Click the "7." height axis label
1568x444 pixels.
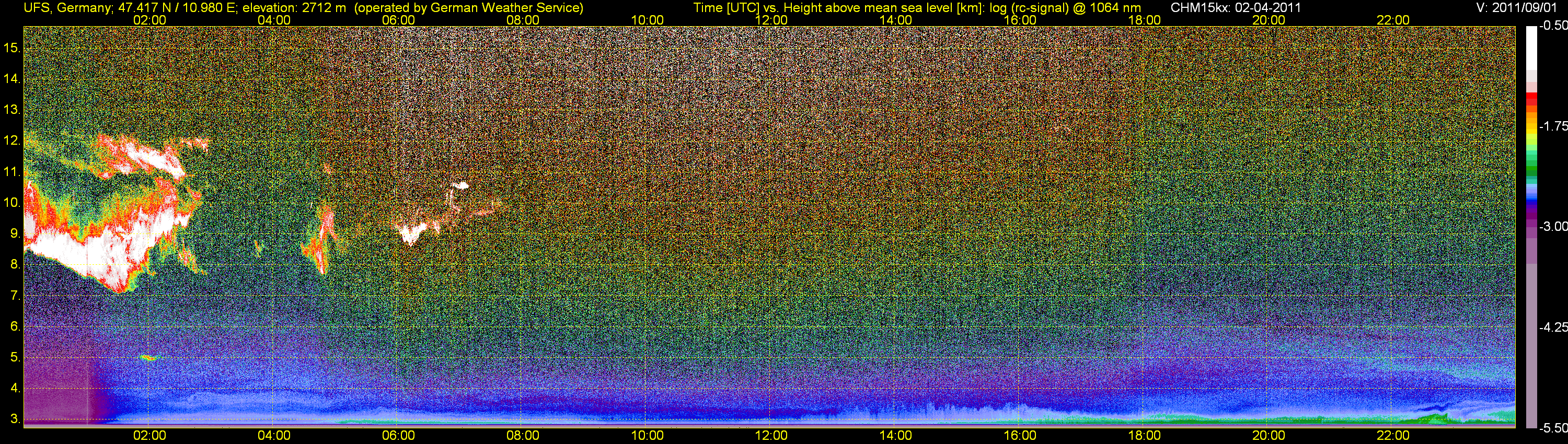[x=15, y=296]
